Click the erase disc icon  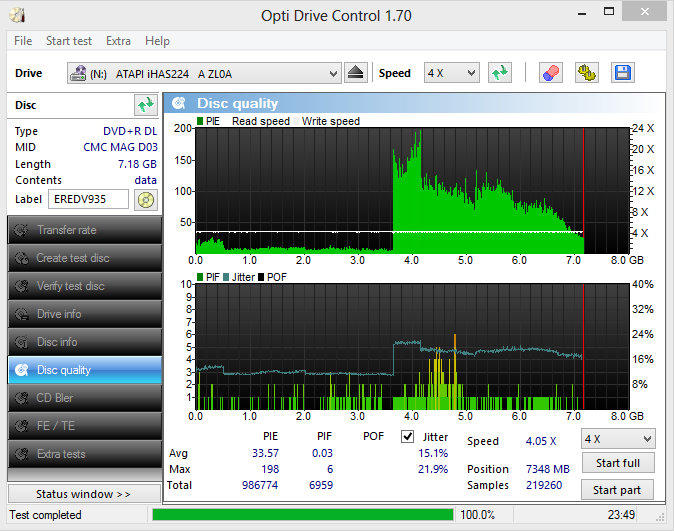pos(551,73)
